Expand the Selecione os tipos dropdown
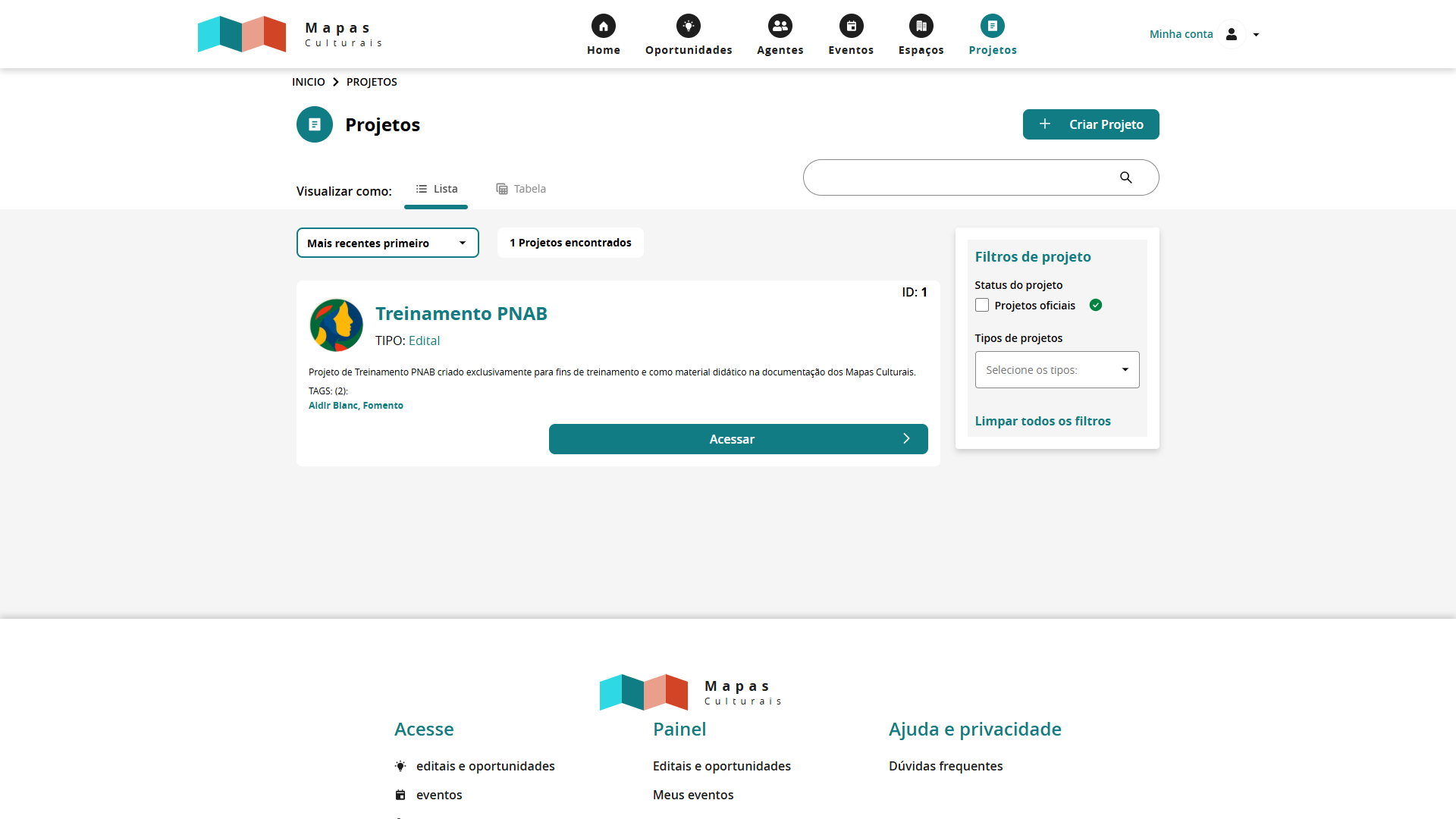Screen dimensions: 1456x819 [x=1056, y=369]
